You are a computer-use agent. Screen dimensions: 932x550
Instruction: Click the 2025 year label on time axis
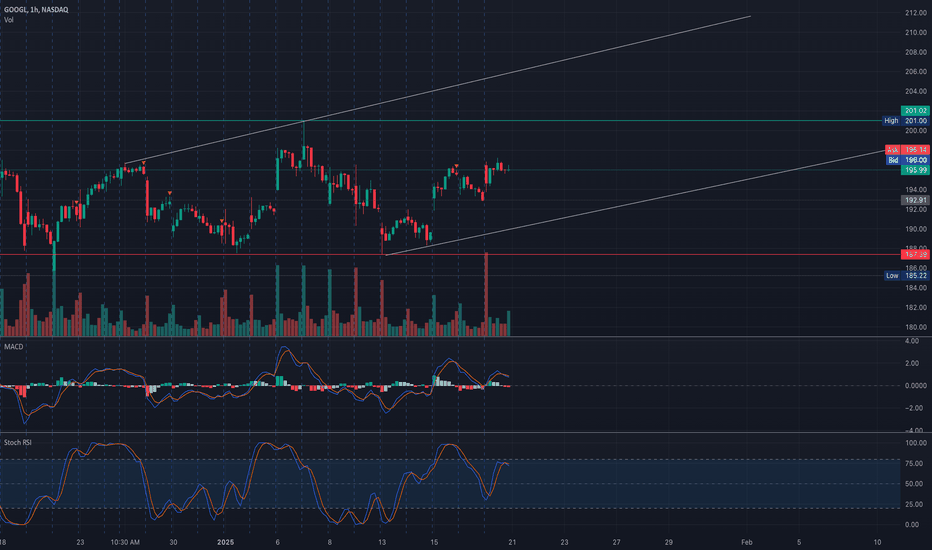pyautogui.click(x=225, y=542)
